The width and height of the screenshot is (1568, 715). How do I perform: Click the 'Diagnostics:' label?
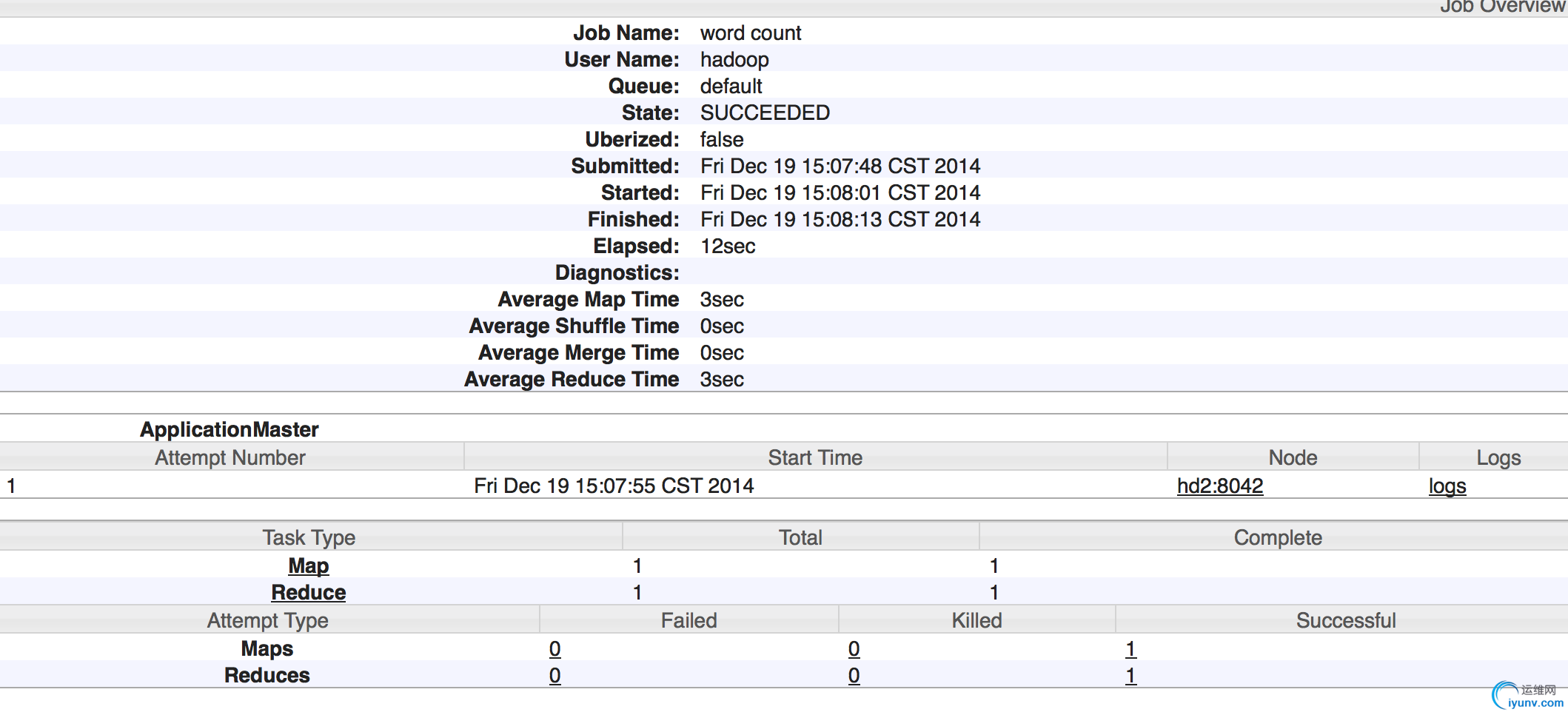click(x=617, y=273)
